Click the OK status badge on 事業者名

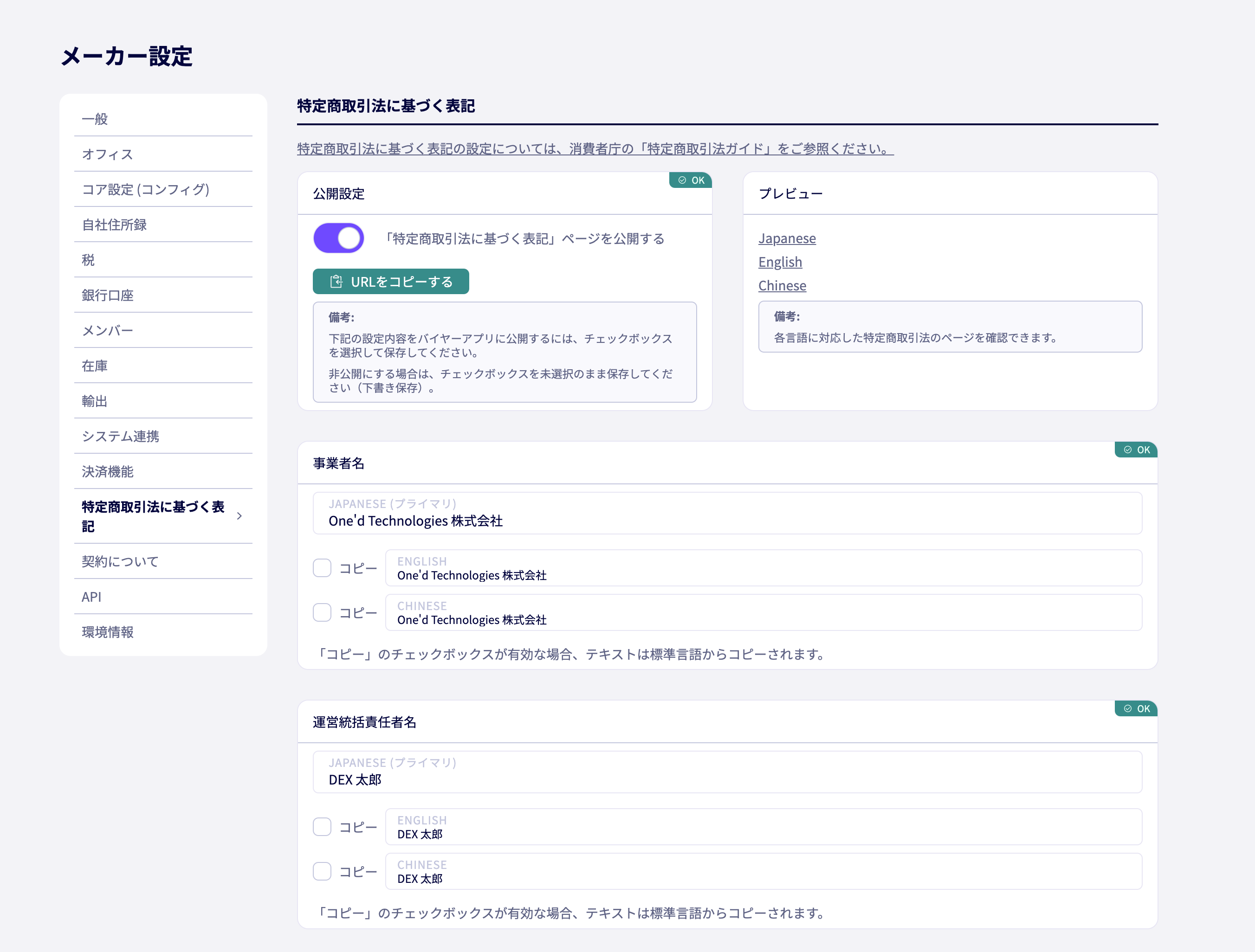[1136, 450]
